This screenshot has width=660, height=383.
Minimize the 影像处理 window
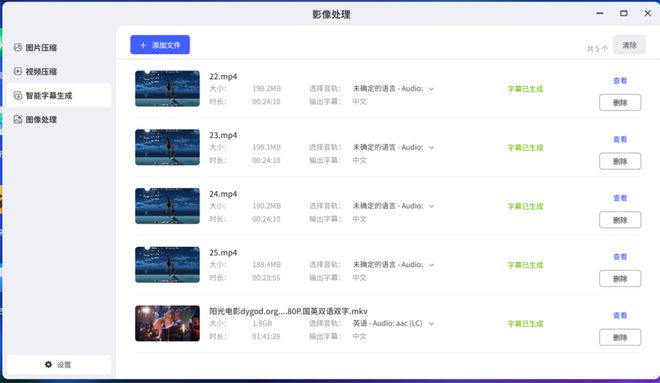[600, 13]
